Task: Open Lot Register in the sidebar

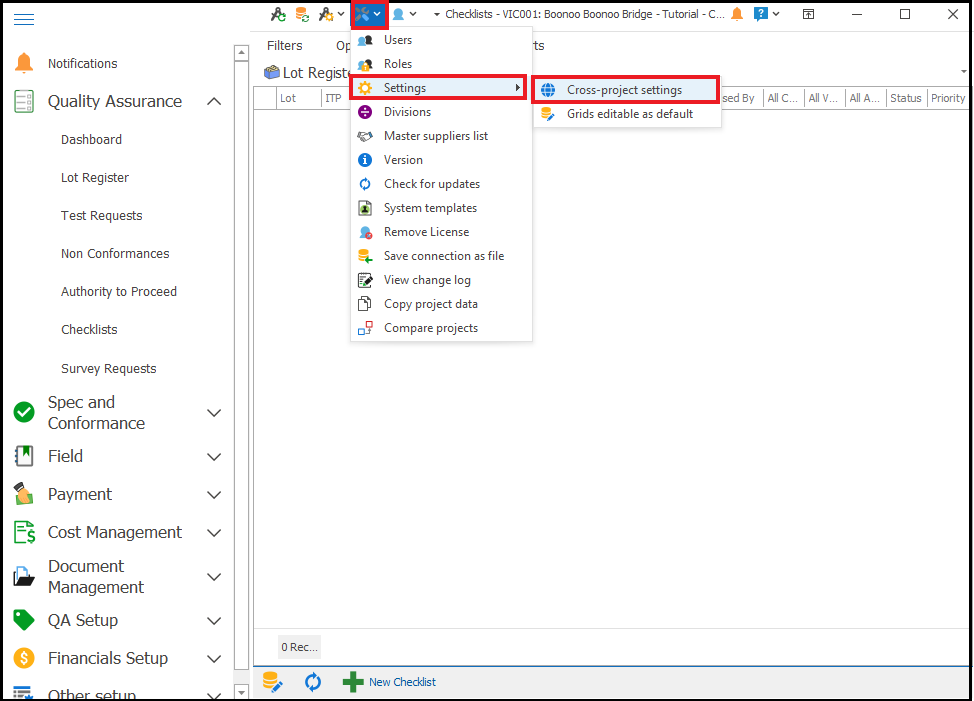Action: click(95, 178)
